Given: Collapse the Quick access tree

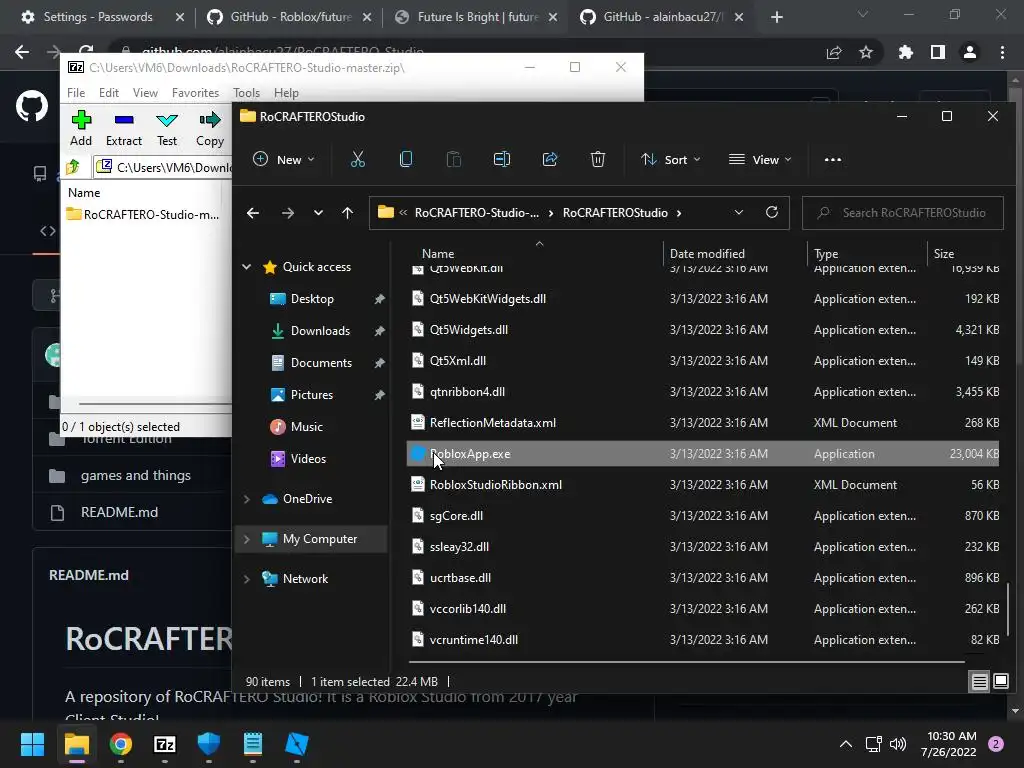Looking at the screenshot, I should tap(246, 266).
